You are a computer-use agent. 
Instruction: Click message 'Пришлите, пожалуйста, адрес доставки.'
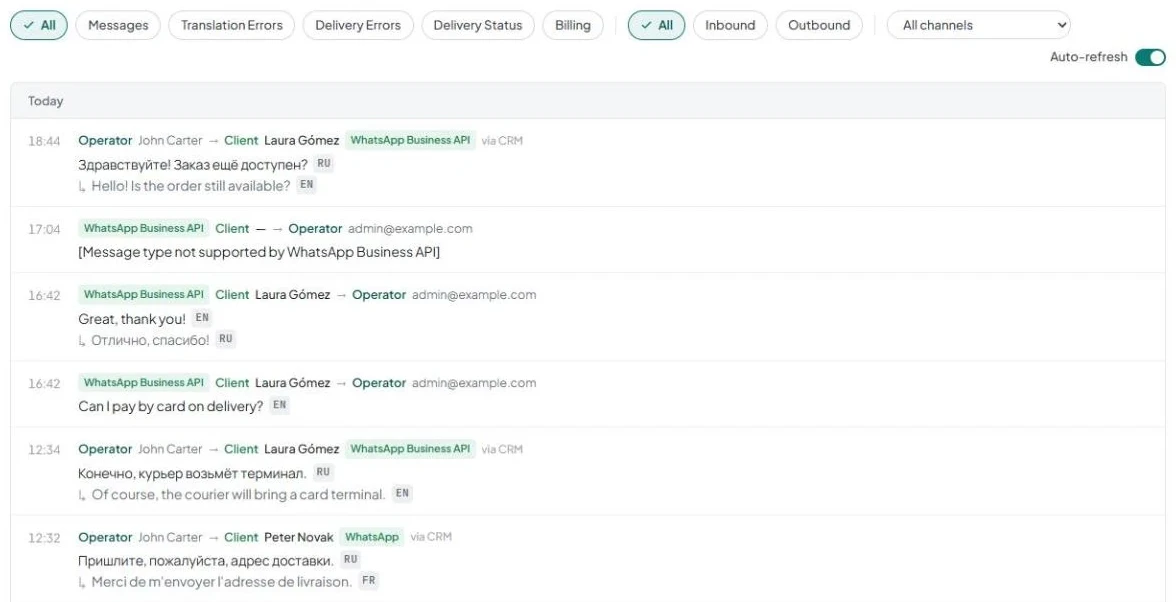[206, 561]
